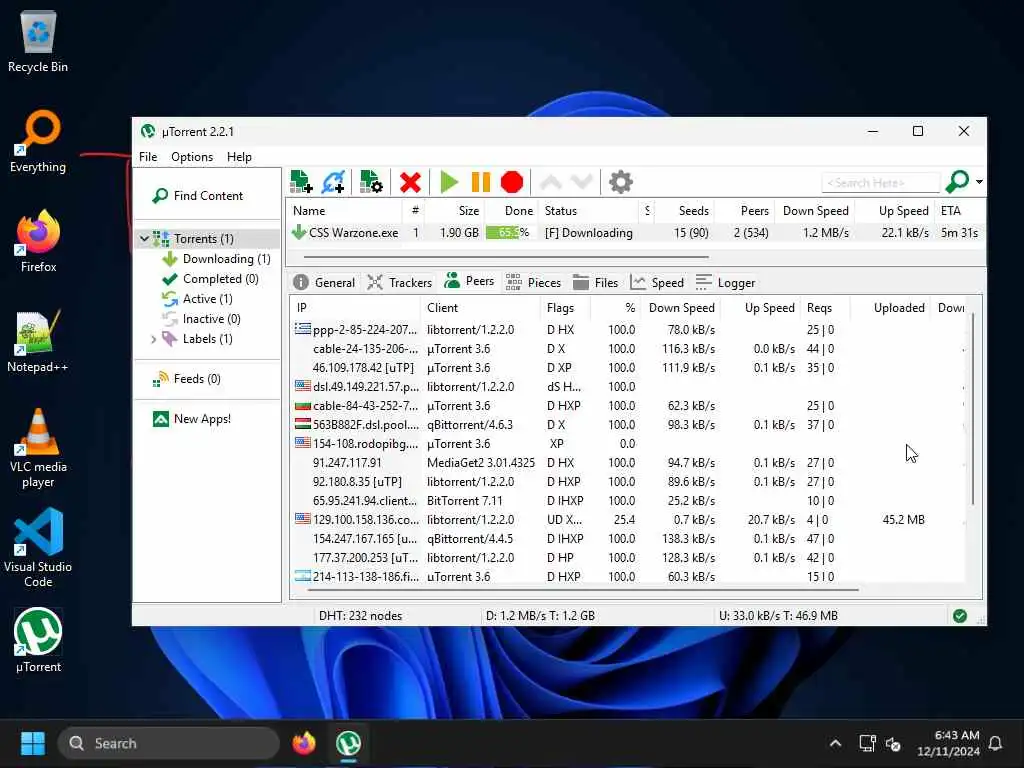Open Preferences gear icon
Screen dimensions: 1024x768
620,182
